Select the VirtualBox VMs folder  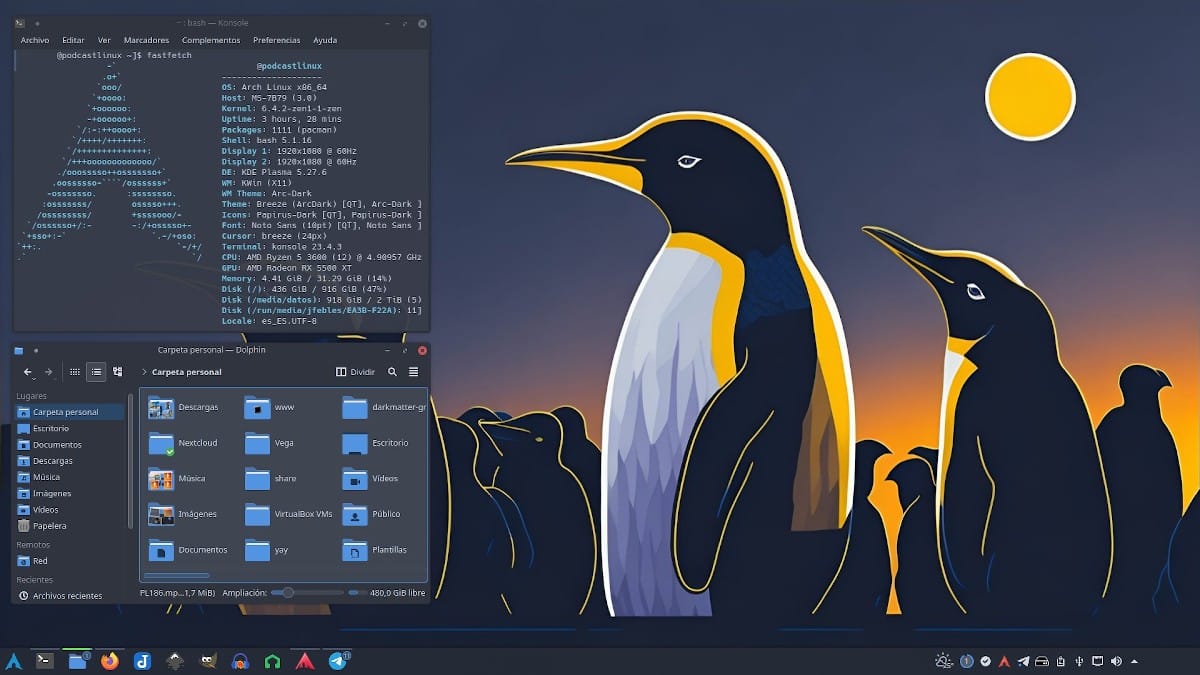pyautogui.click(x=289, y=514)
